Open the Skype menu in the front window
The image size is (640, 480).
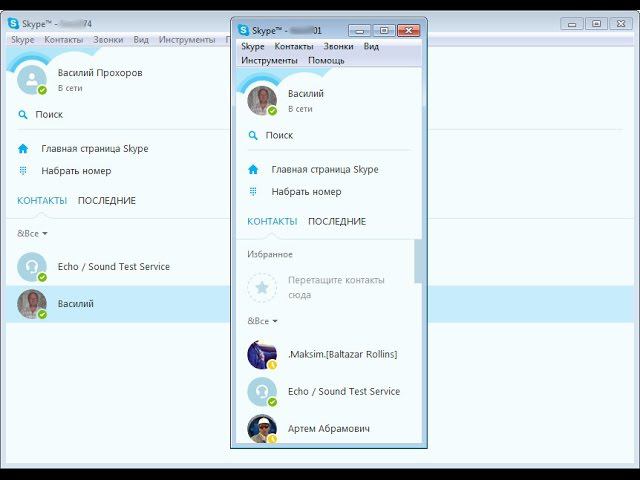coord(253,47)
